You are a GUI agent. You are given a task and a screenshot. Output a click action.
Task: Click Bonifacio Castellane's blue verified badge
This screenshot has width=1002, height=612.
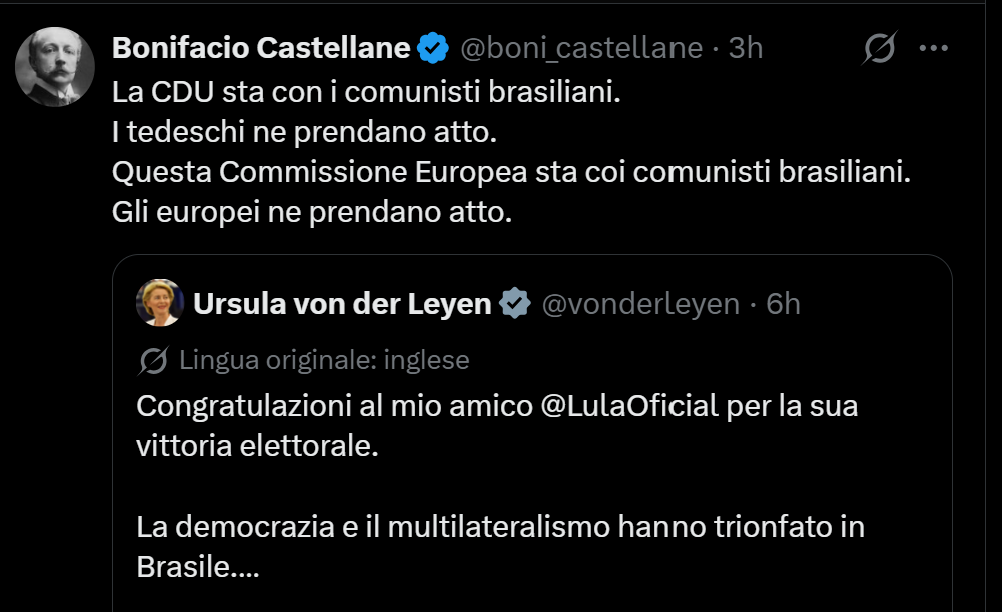[433, 48]
